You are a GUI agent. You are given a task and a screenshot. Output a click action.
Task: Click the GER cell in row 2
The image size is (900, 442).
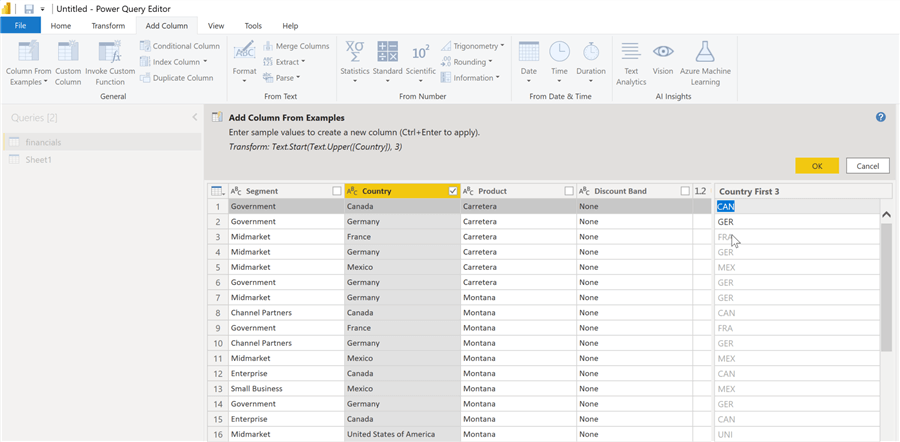(x=726, y=222)
